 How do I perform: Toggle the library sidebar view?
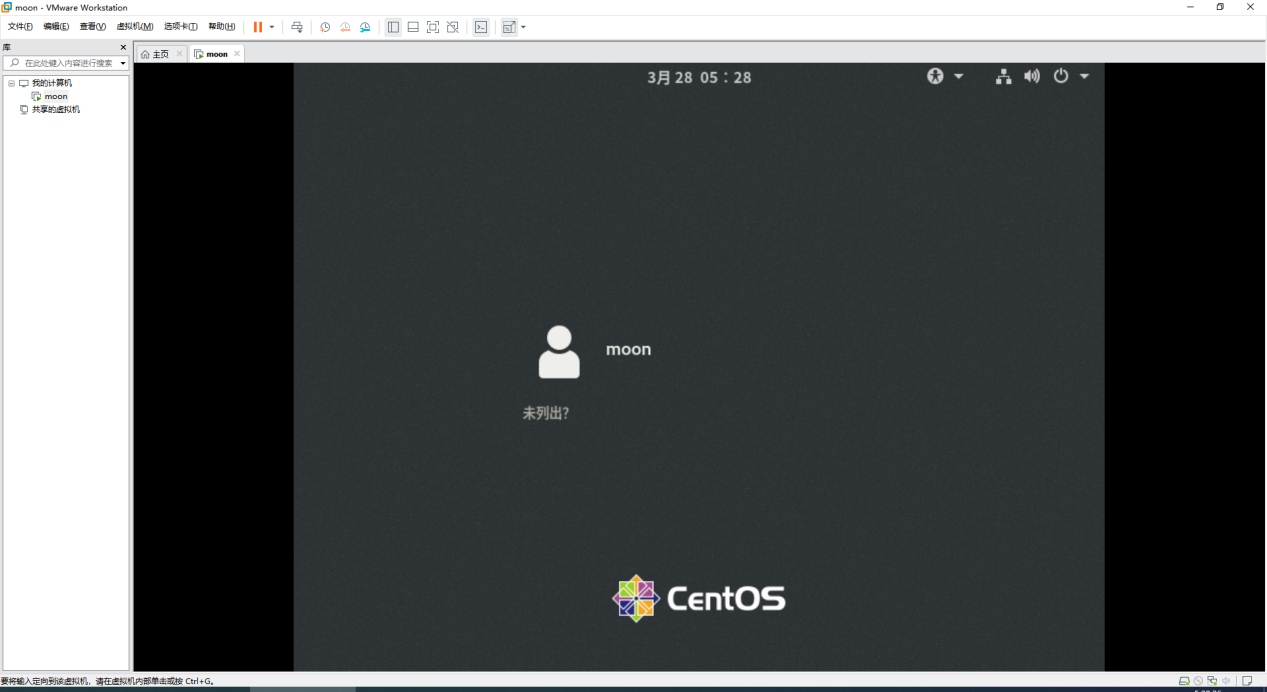[x=393, y=27]
